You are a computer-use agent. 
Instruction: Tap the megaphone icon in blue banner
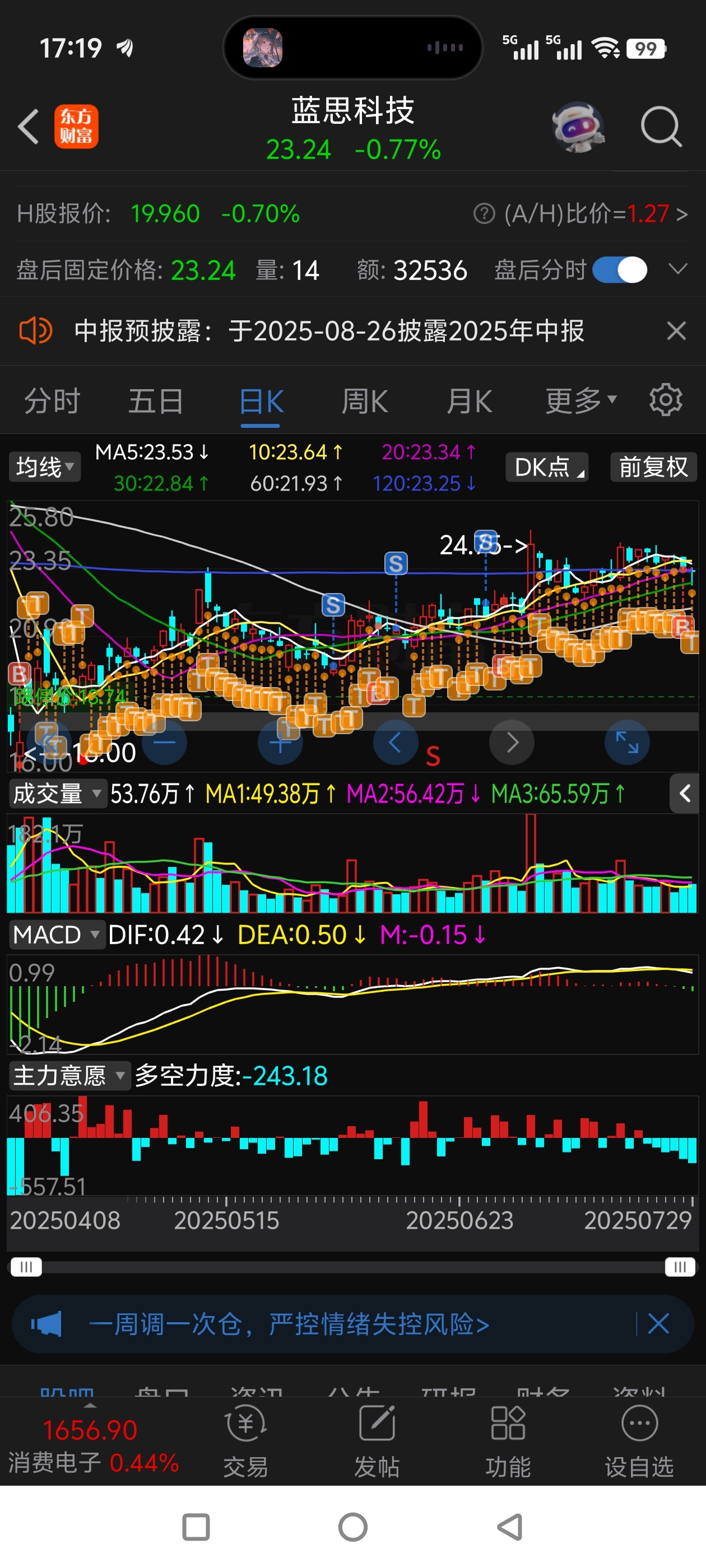click(47, 1323)
